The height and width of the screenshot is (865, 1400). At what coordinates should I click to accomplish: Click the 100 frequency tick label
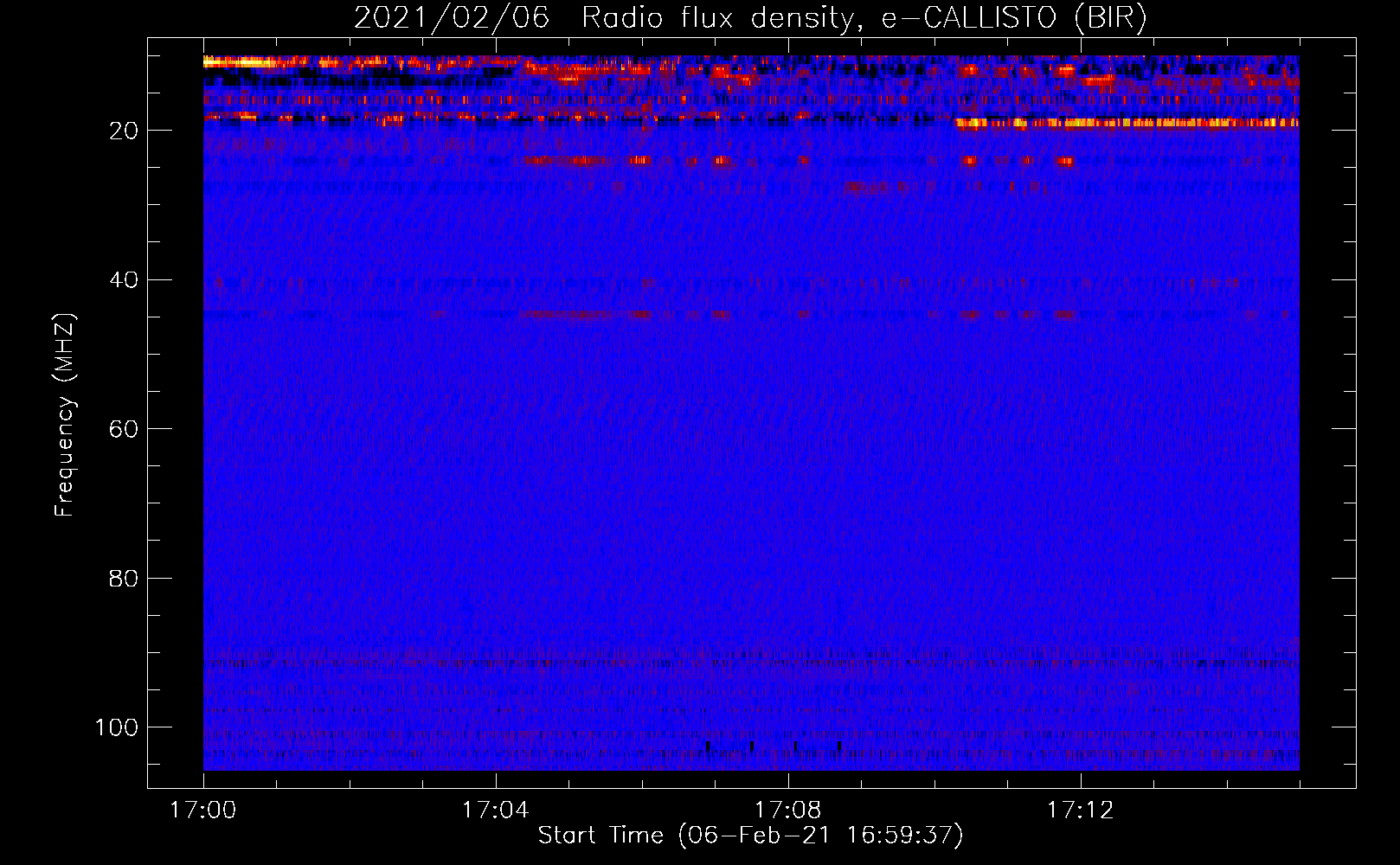tap(117, 727)
